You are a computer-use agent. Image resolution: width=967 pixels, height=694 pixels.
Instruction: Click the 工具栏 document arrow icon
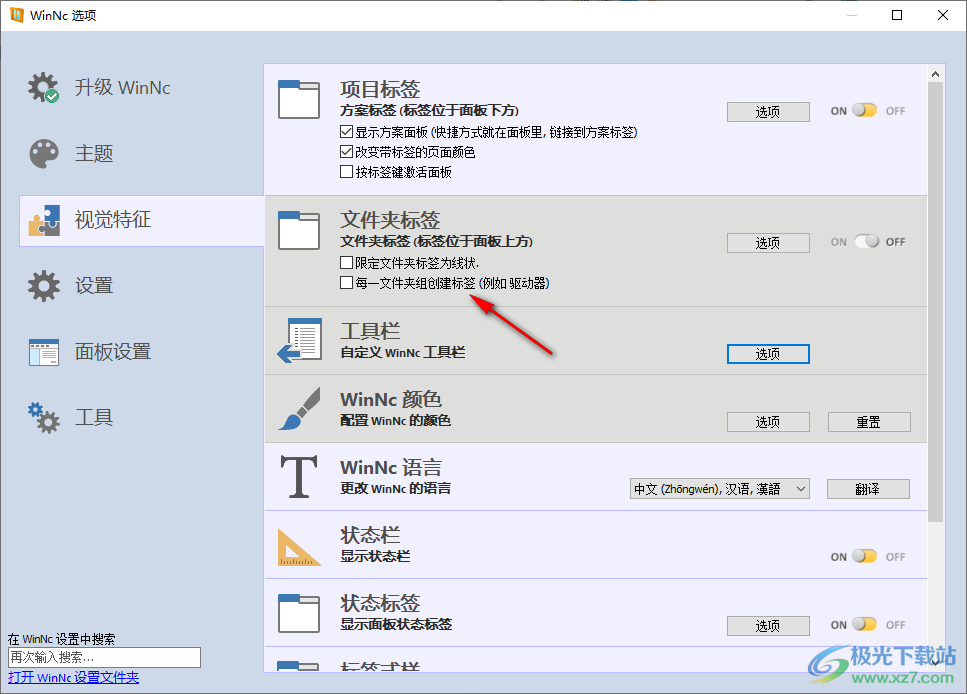[x=299, y=340]
